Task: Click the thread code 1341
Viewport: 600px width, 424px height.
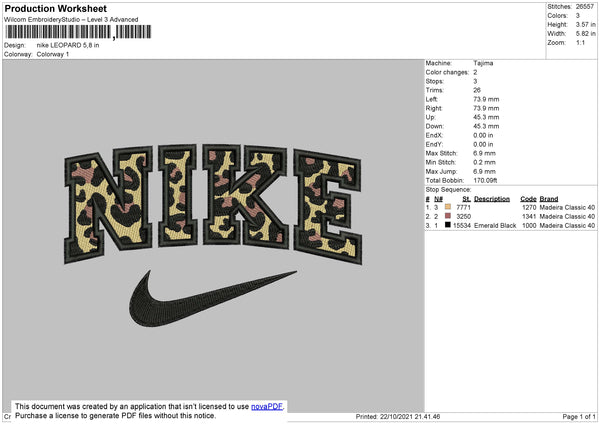Action: tap(529, 217)
